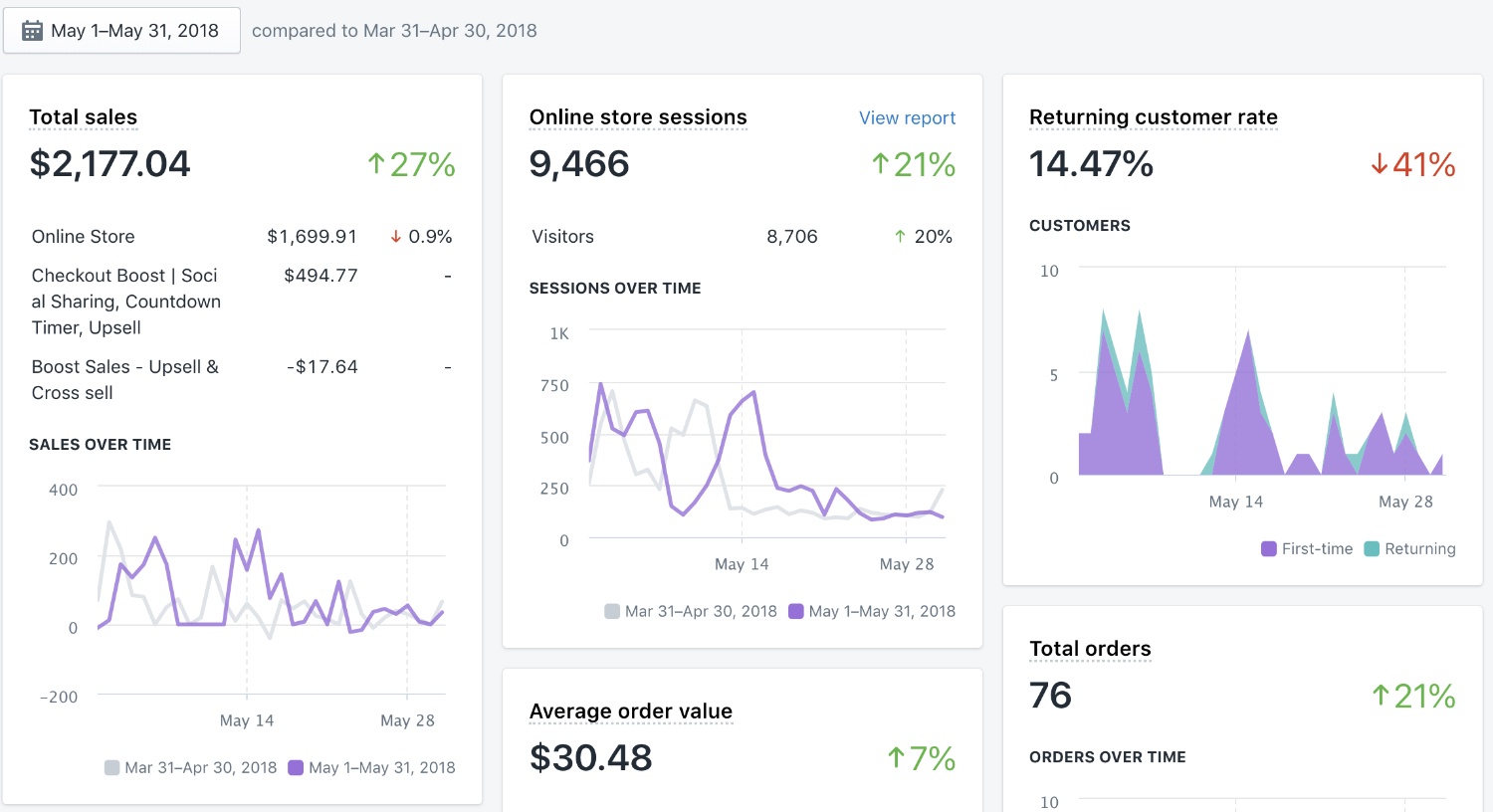
Task: Click the up arrow beside Total orders 21%
Action: [x=1381, y=696]
